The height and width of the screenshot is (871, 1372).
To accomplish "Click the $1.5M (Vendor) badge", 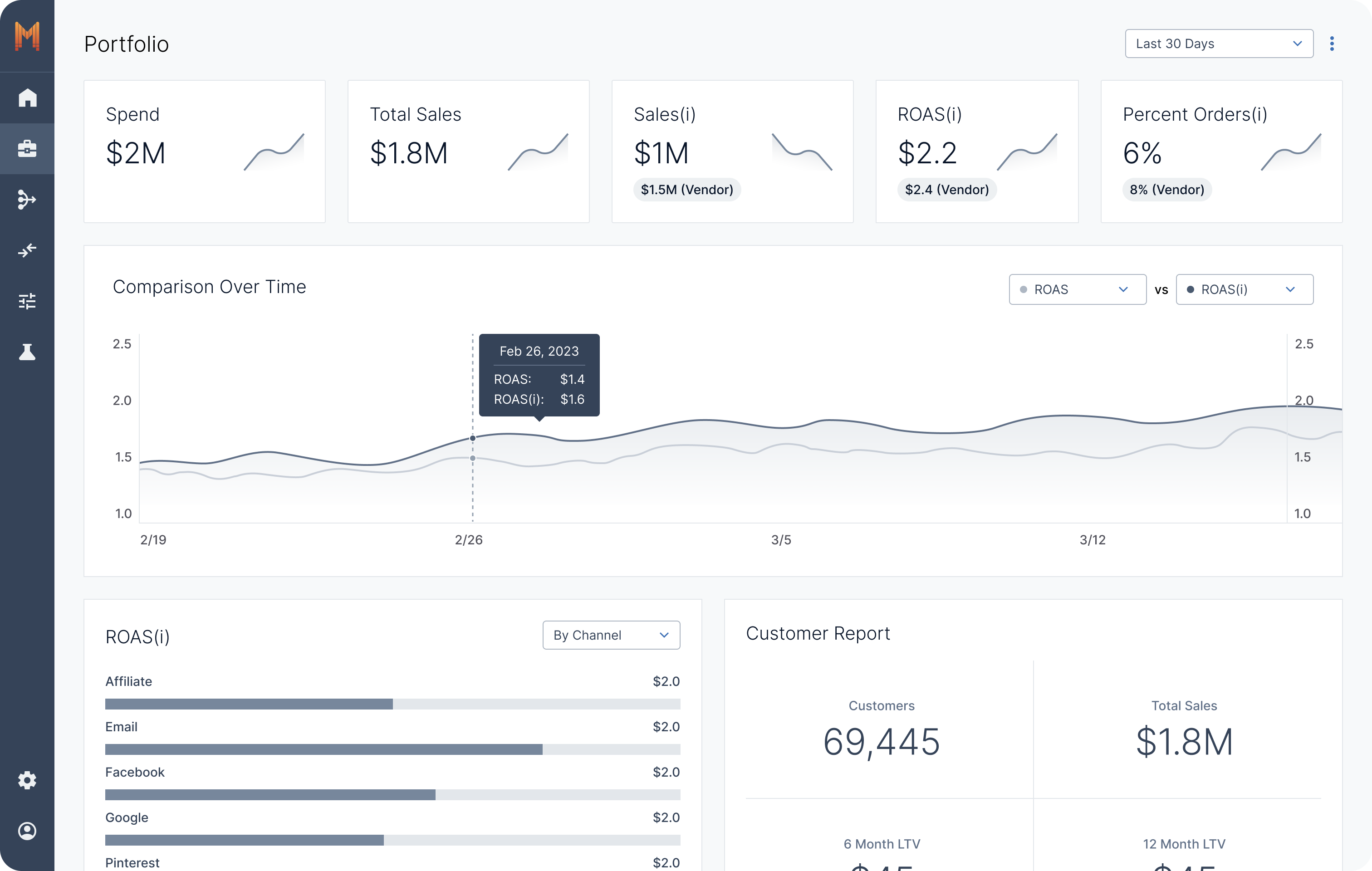I will 686,190.
